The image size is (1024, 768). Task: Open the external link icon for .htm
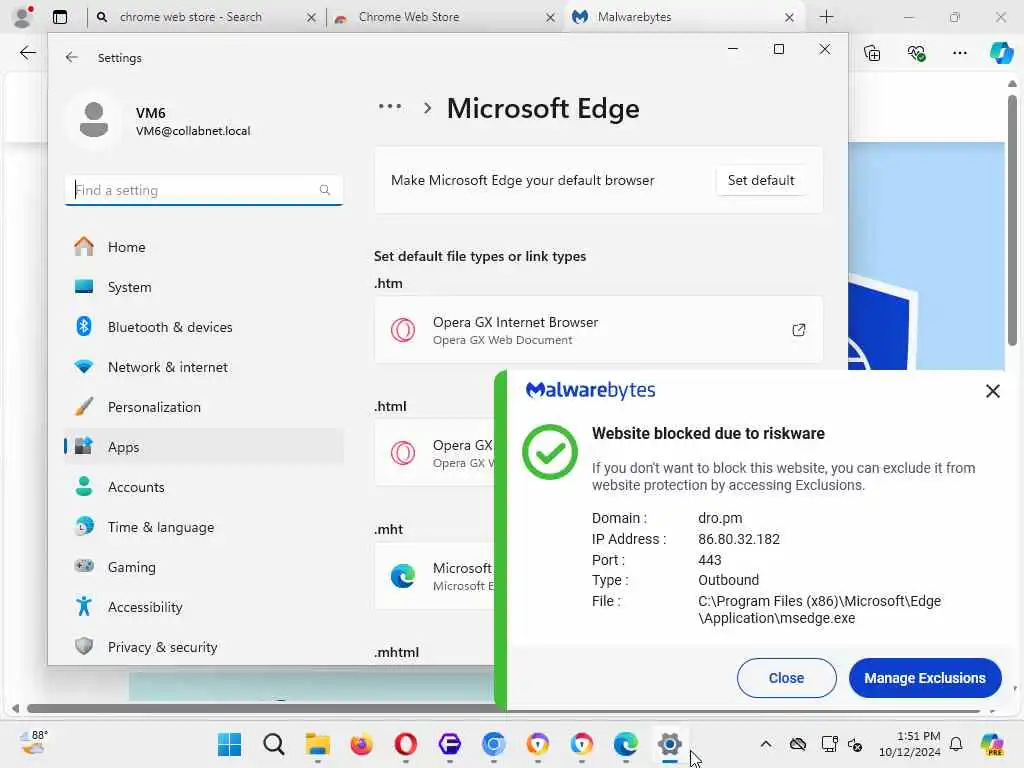(798, 330)
